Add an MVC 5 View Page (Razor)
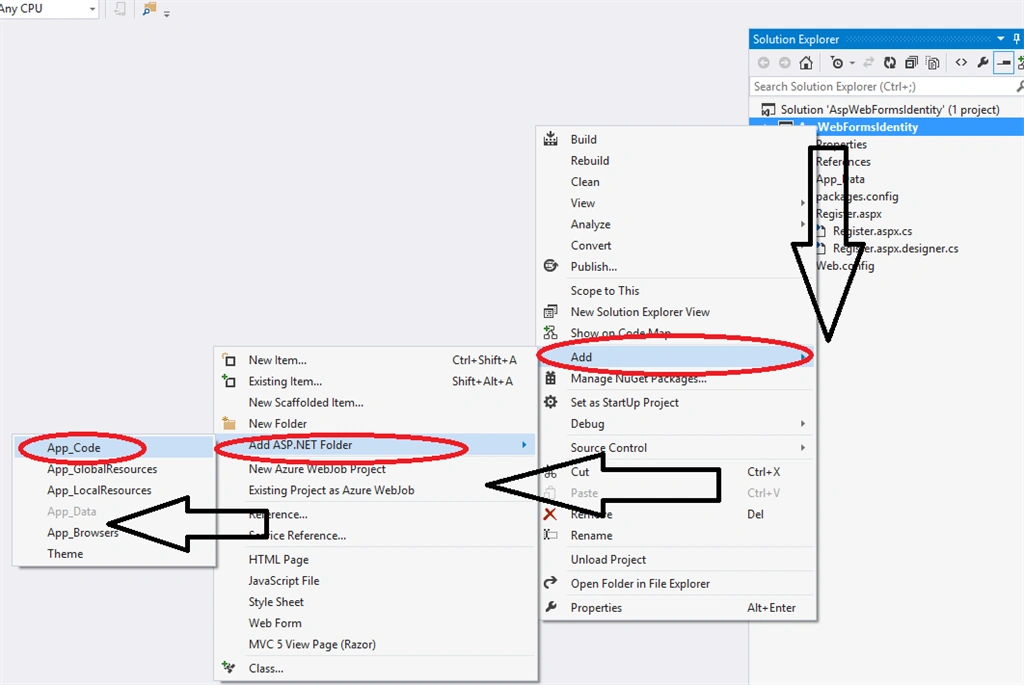Screen dimensions: 1024x685 (x=376, y=644)
